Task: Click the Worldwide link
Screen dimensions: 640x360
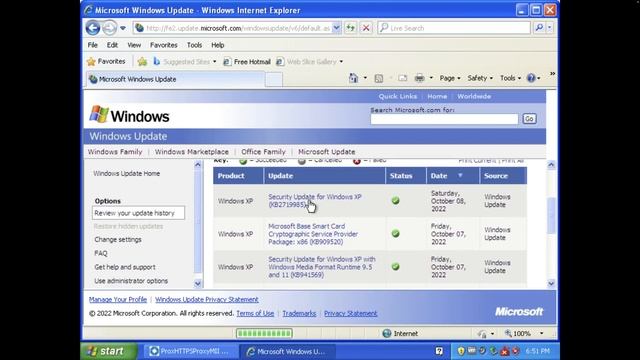Action: point(474,96)
